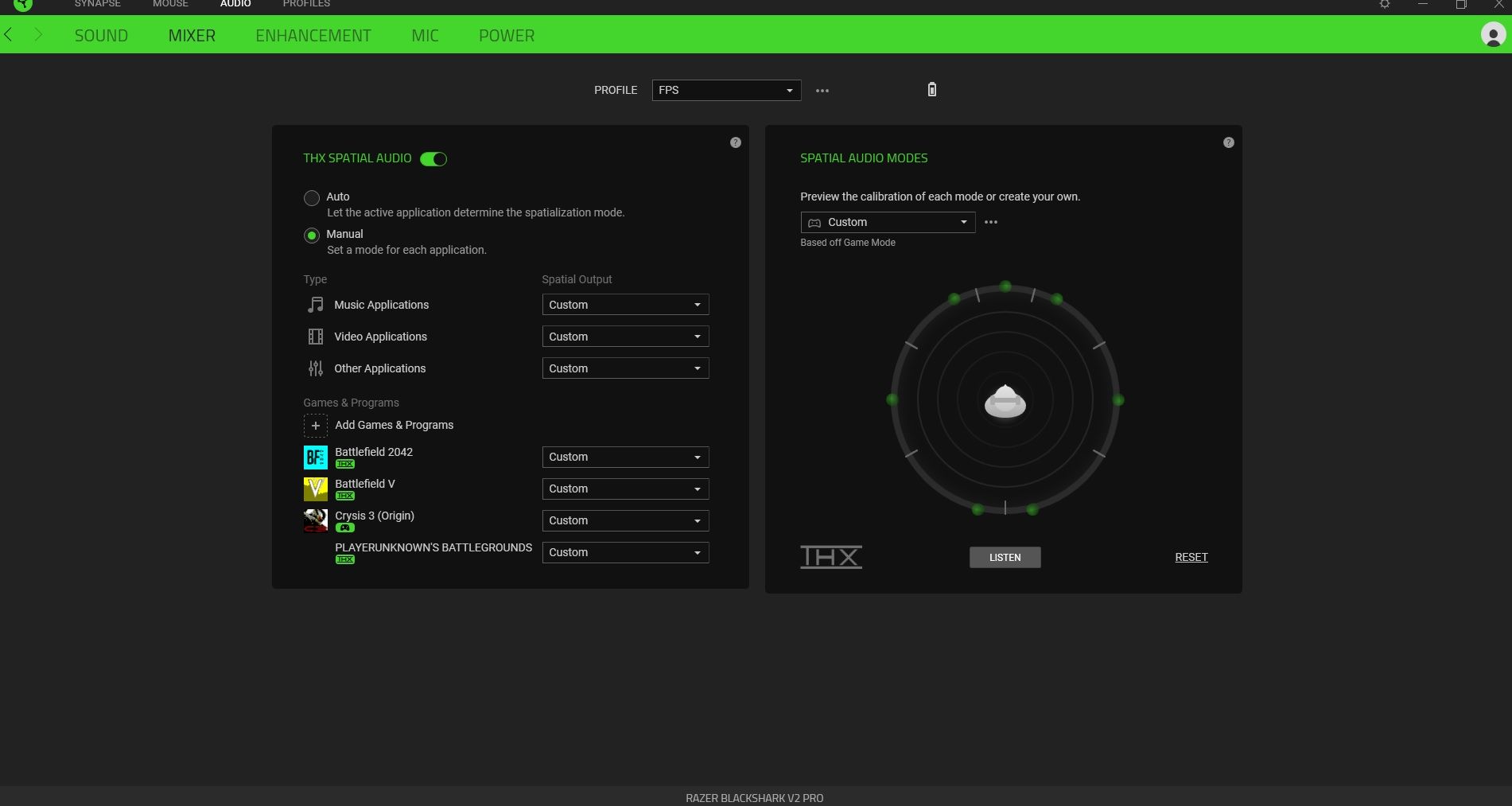Click the Music Applications note icon
Image resolution: width=1512 pixels, height=806 pixels.
click(316, 305)
